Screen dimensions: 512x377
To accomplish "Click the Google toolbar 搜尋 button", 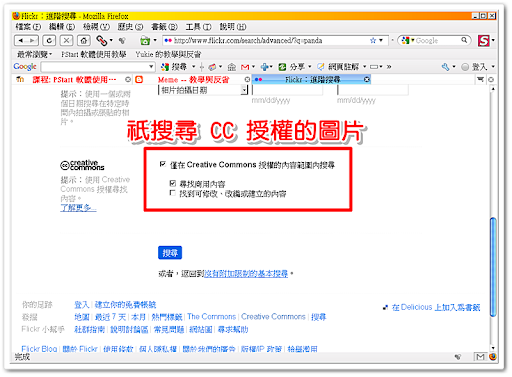I will (174, 67).
